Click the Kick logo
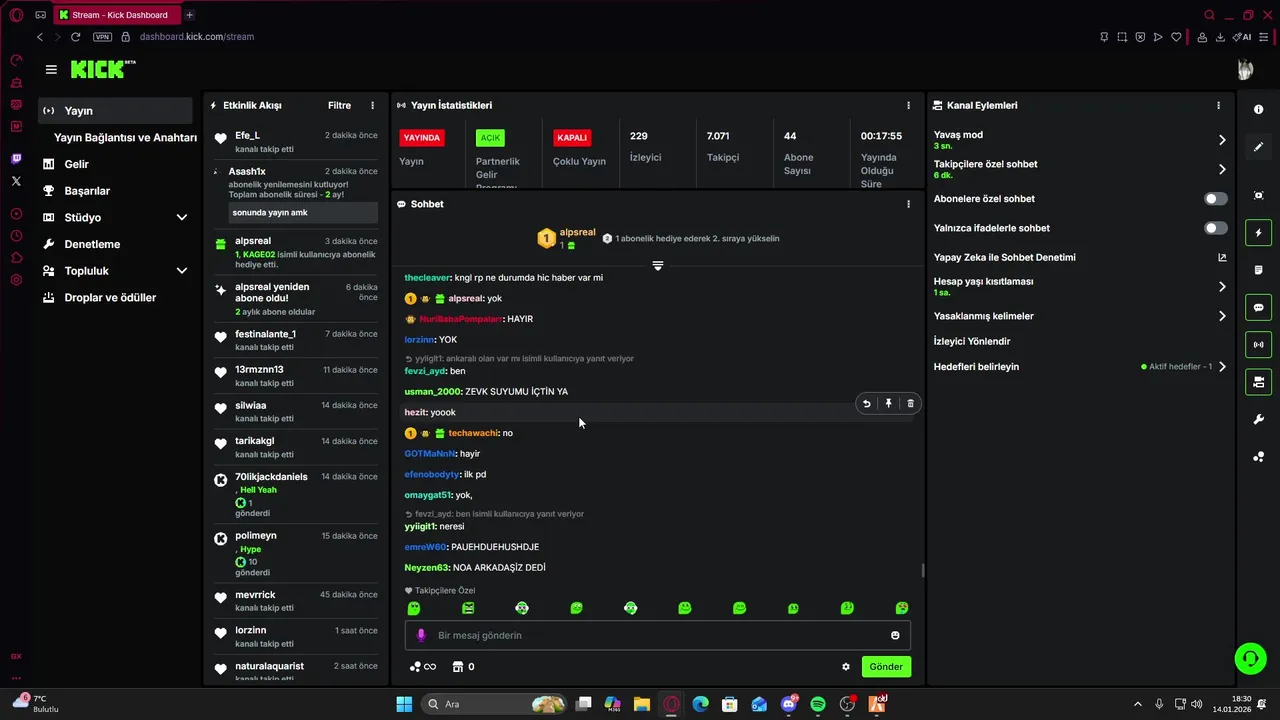The image size is (1280, 720). (102, 69)
